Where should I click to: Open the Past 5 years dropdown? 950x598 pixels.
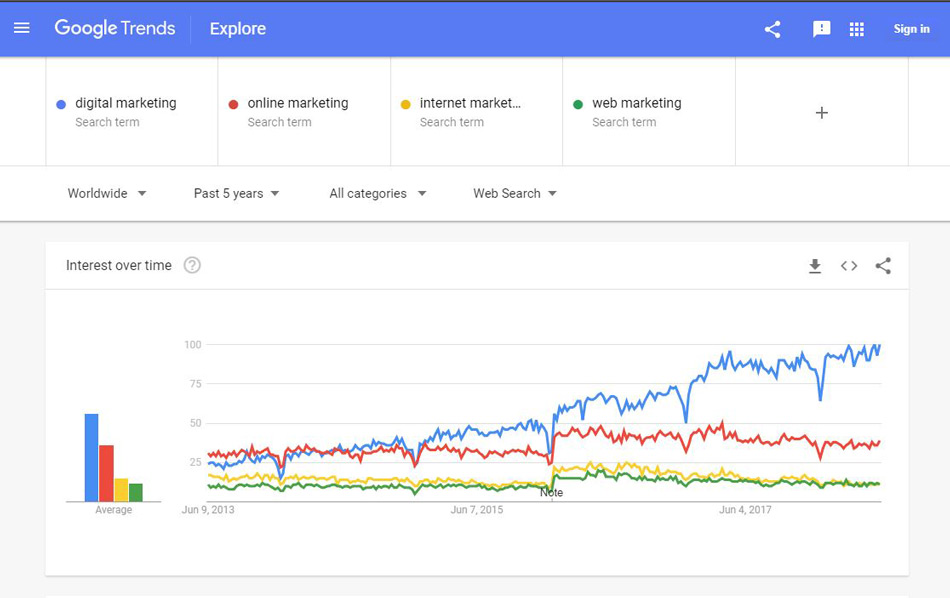pos(236,193)
